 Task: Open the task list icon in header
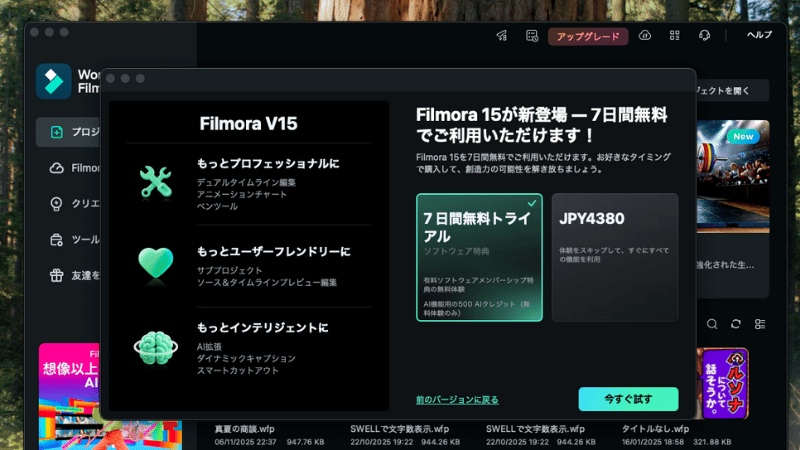point(532,36)
